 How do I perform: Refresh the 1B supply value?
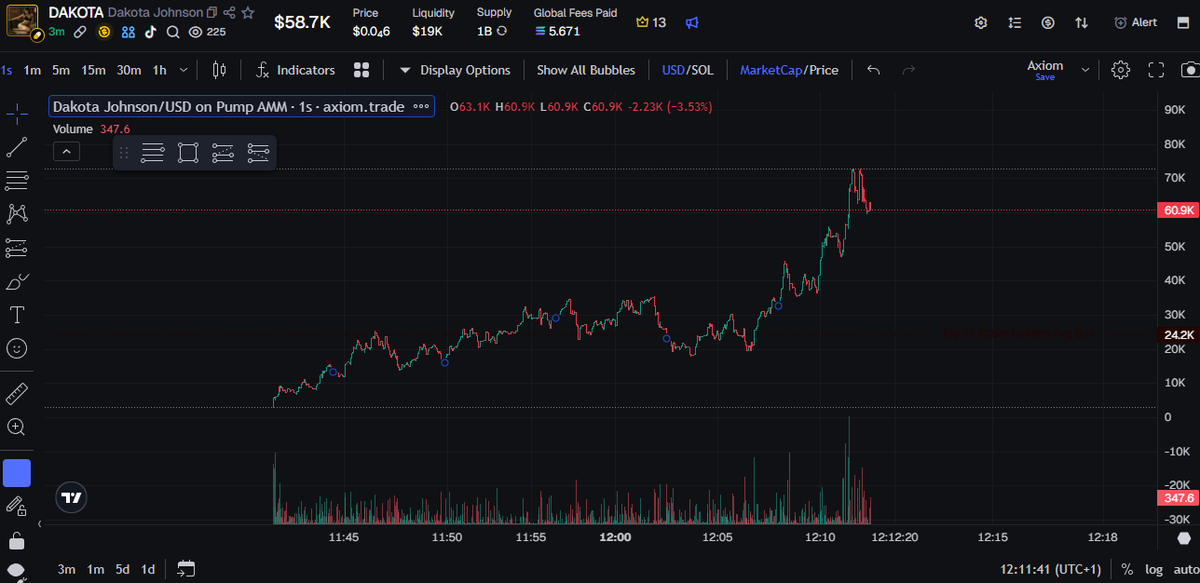tap(502, 32)
